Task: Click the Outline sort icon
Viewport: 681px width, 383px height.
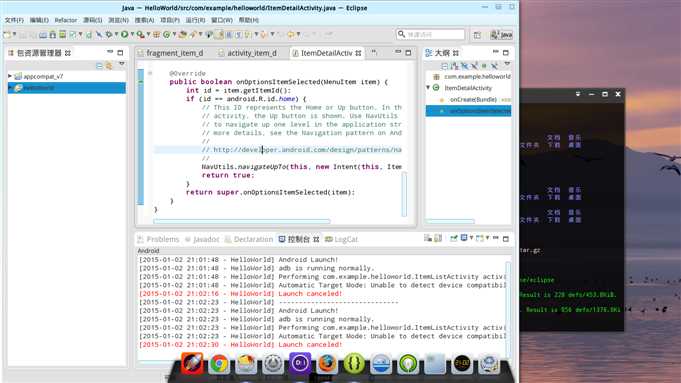Action: tap(454, 66)
